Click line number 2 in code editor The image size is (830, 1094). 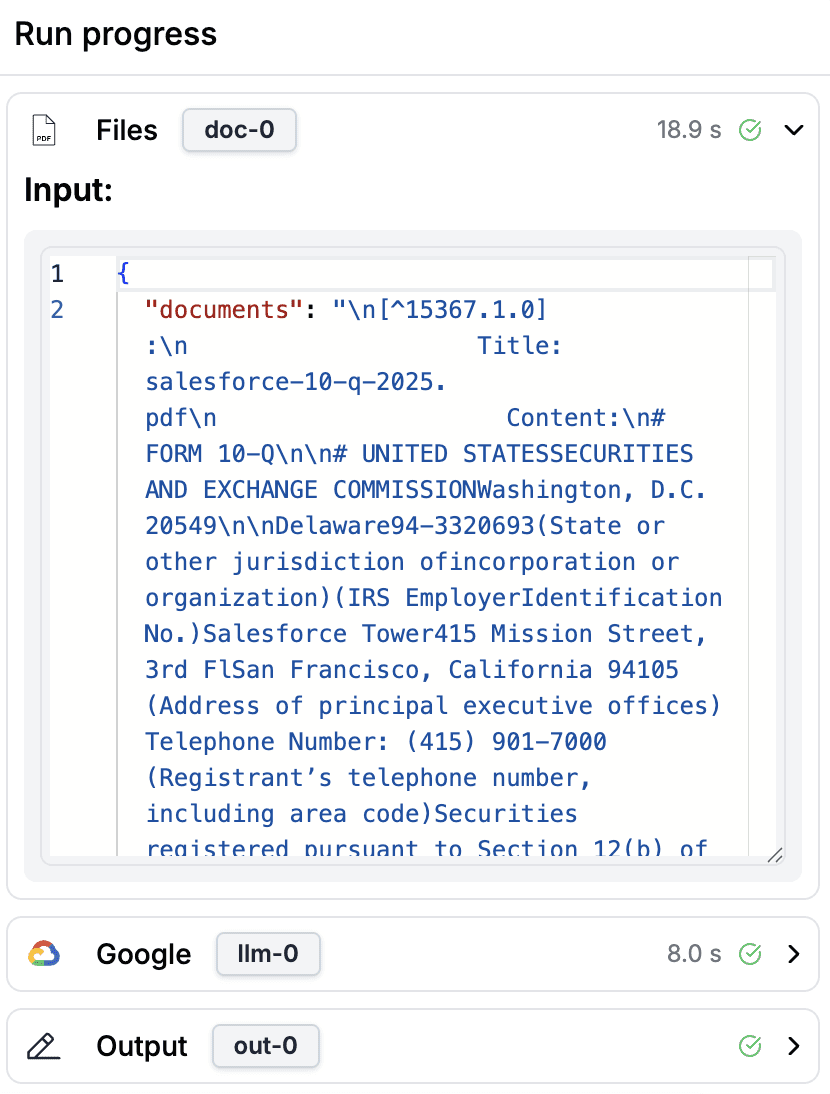coord(57,310)
